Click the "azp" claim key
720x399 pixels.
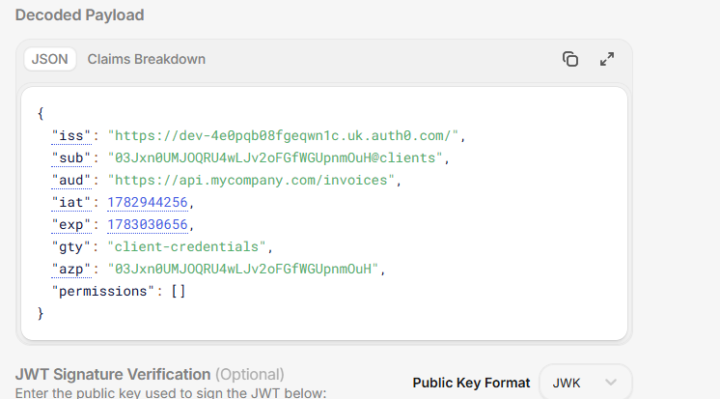tap(71, 269)
